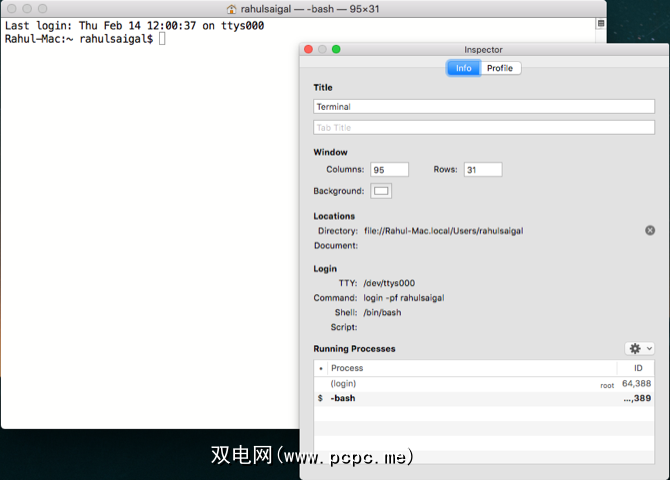Viewport: 670px width, 480px height.
Task: Click the Columns field showing 95
Action: (x=389, y=170)
